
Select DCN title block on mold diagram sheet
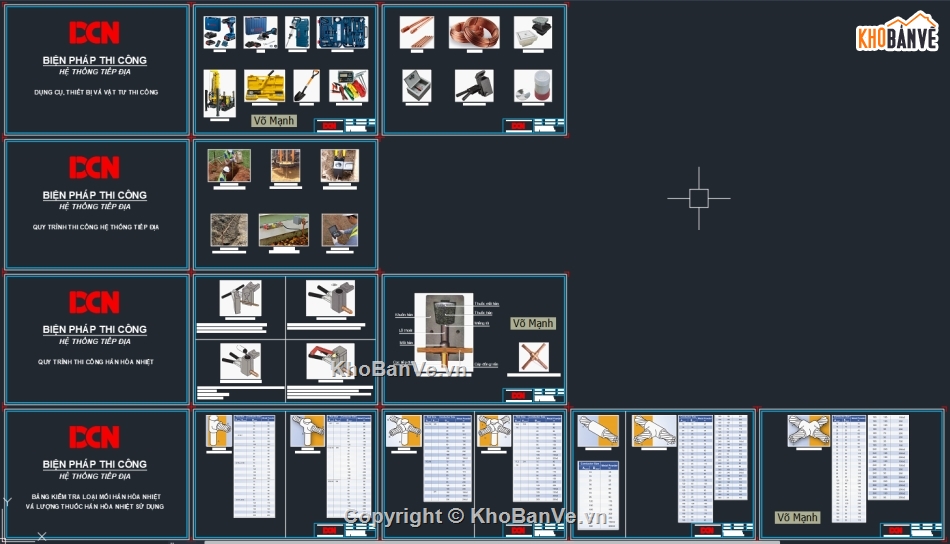pos(534,396)
